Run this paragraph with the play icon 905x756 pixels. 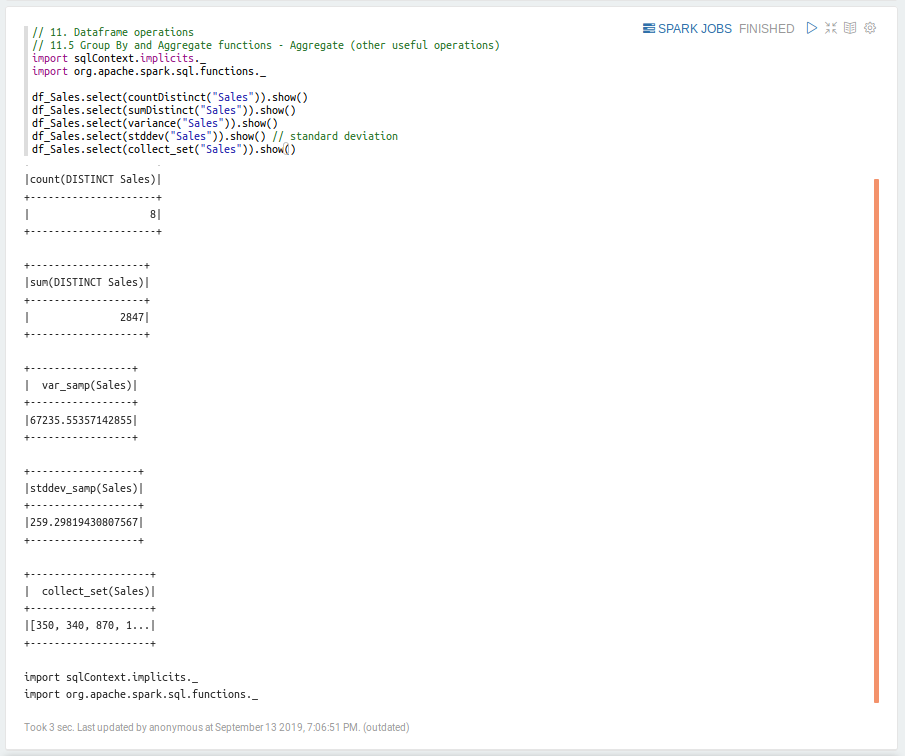coord(811,28)
